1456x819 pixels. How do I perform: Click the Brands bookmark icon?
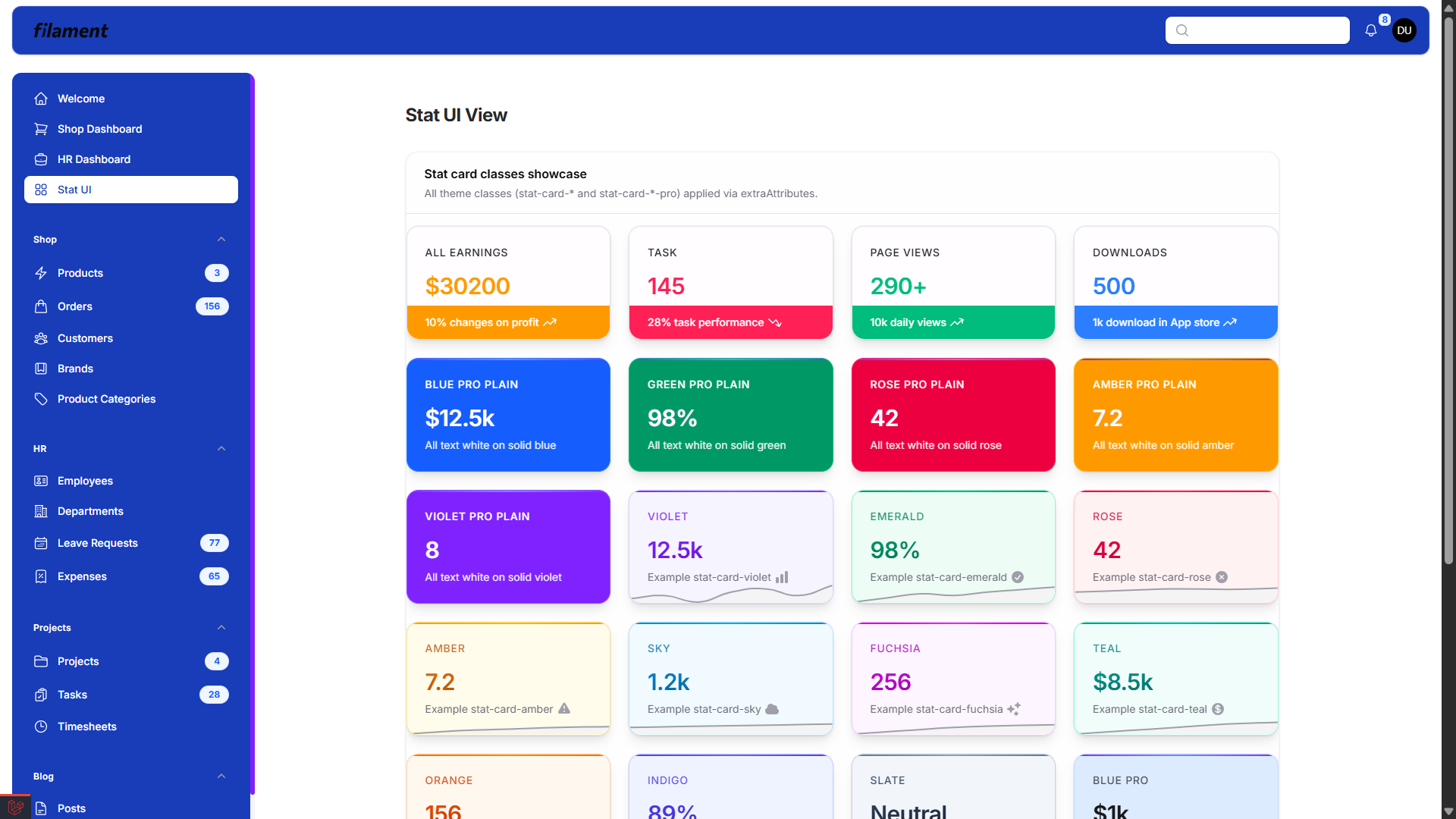click(x=41, y=369)
